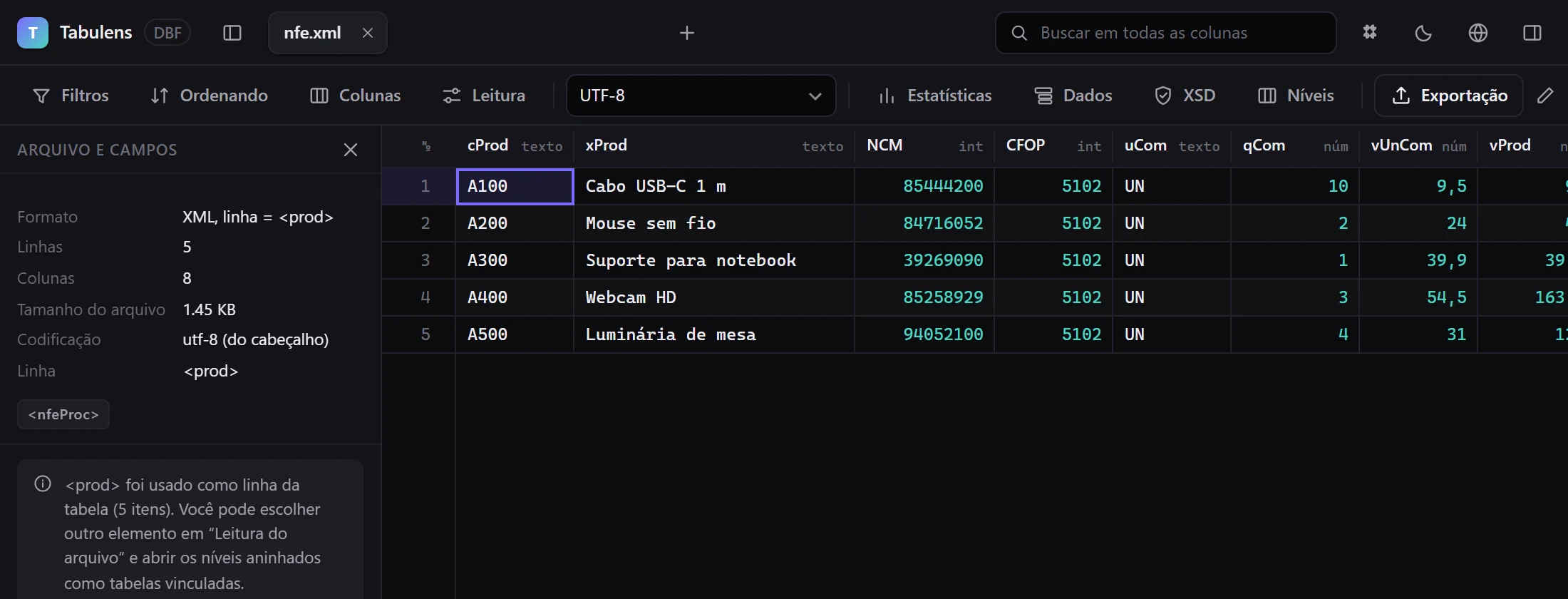Close the nfe.xml tab
Image resolution: width=1568 pixels, height=599 pixels.
(x=368, y=33)
